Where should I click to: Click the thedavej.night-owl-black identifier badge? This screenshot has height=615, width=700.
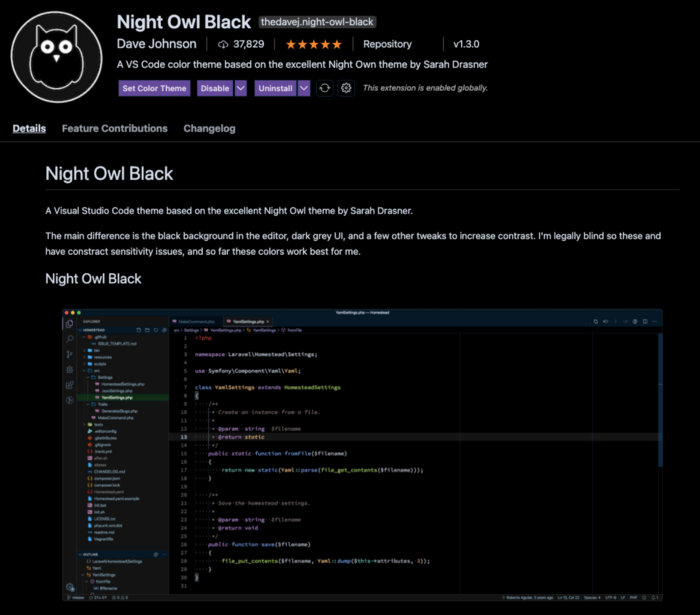tap(317, 22)
